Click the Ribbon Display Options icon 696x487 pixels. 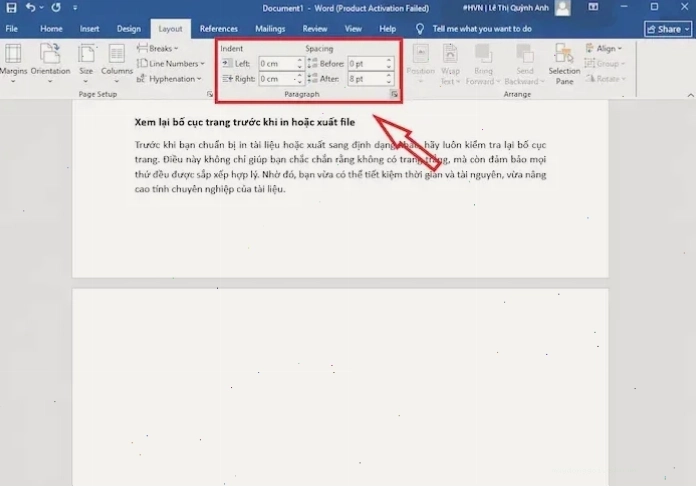[593, 7]
